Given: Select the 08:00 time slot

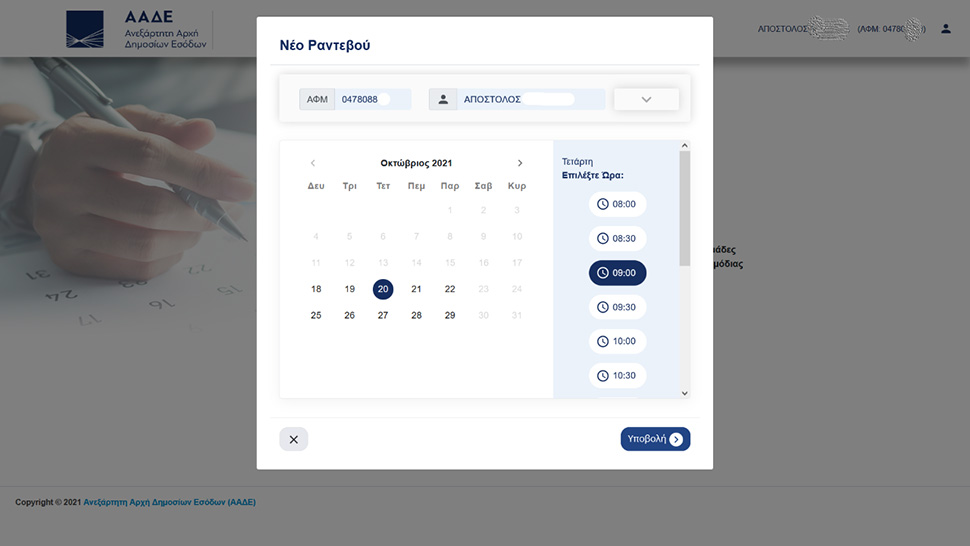Looking at the screenshot, I should tap(617, 204).
